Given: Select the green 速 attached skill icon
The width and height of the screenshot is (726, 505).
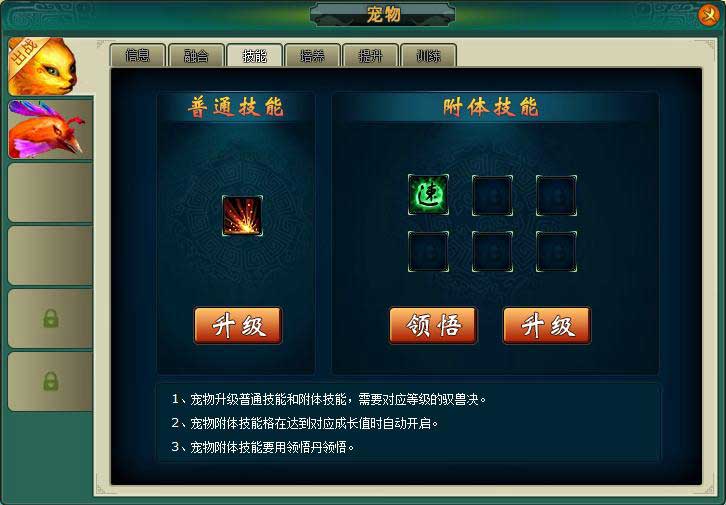Looking at the screenshot, I should pyautogui.click(x=428, y=194).
